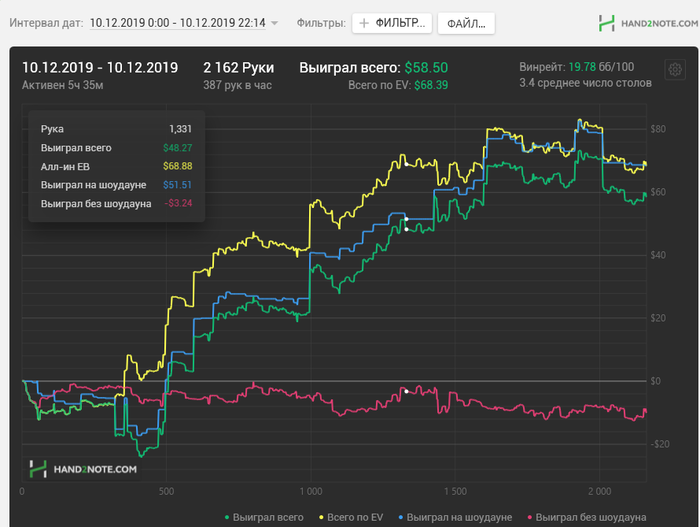Click the ФАЙЛ... button
This screenshot has height=527, width=700.
466,23
